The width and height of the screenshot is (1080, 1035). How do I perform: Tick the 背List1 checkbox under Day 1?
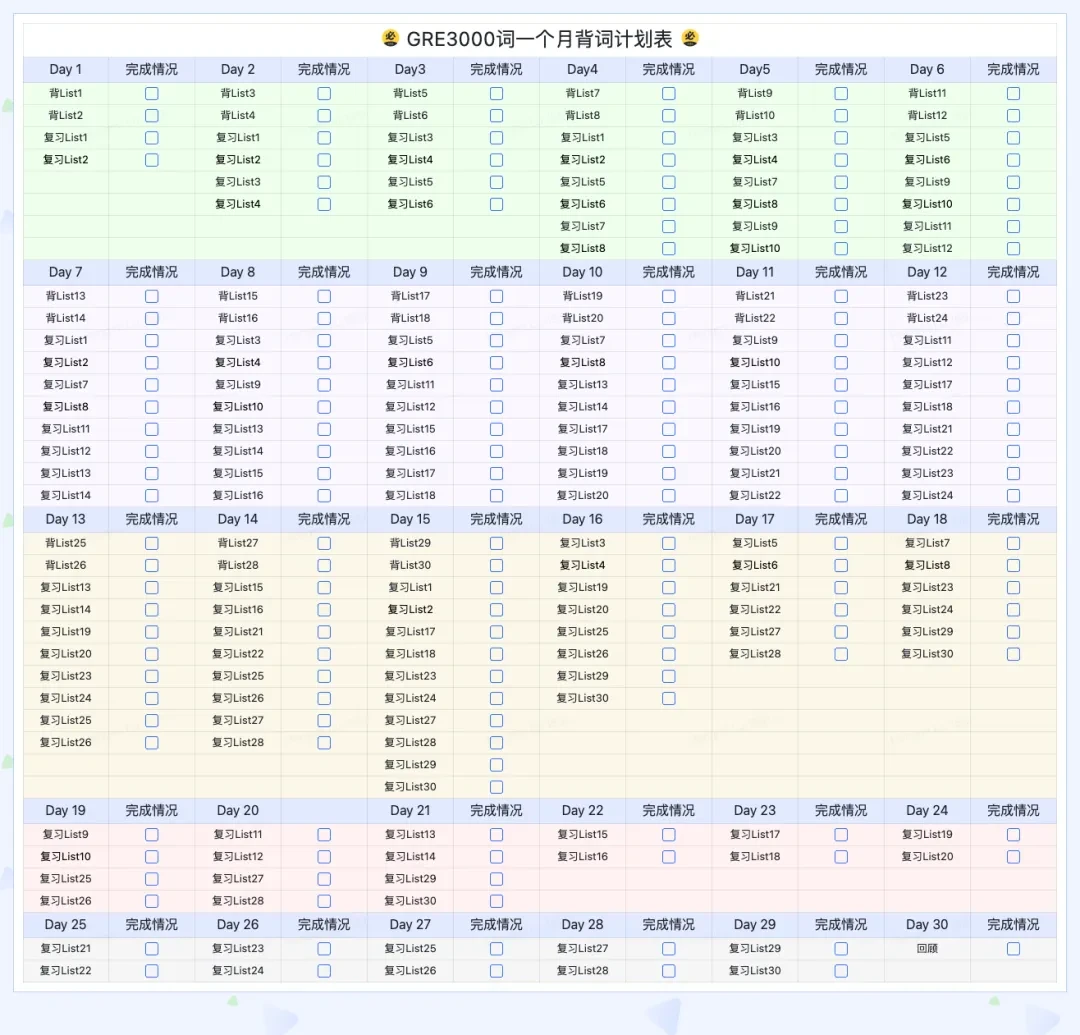pos(152,93)
